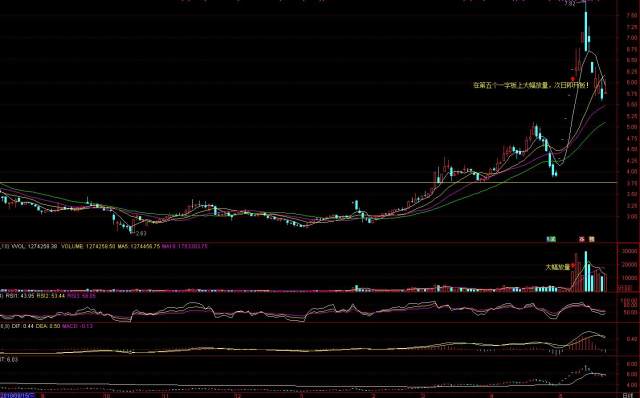Click the tall cyan candlestick at the price peak

[586, 31]
